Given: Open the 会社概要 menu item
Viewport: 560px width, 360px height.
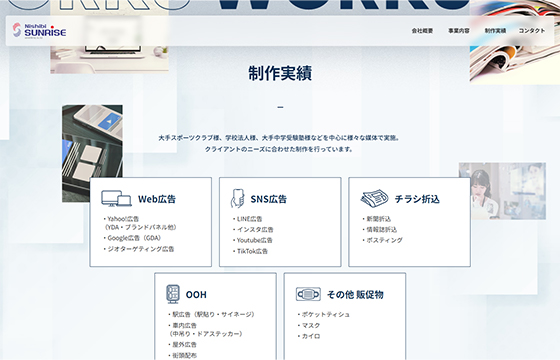Looking at the screenshot, I should click(x=422, y=31).
